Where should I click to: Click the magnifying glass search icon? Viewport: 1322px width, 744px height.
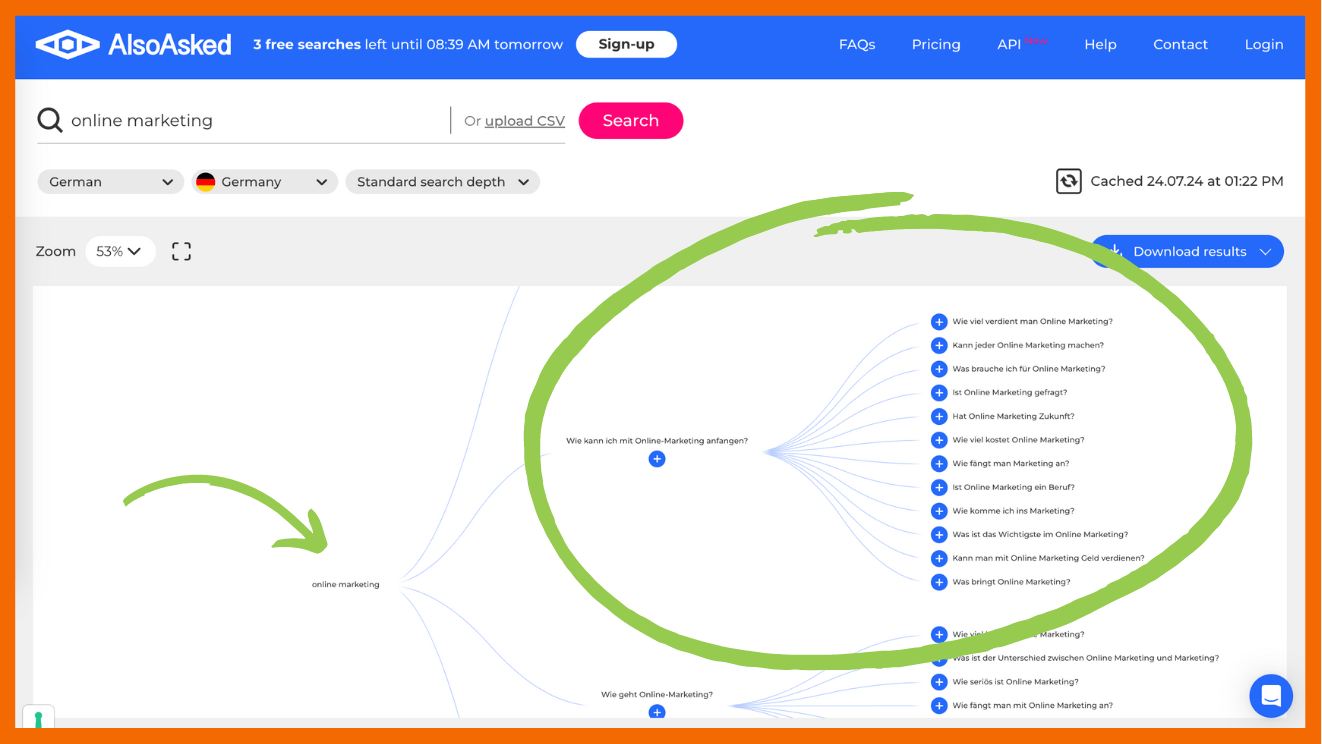coord(50,121)
